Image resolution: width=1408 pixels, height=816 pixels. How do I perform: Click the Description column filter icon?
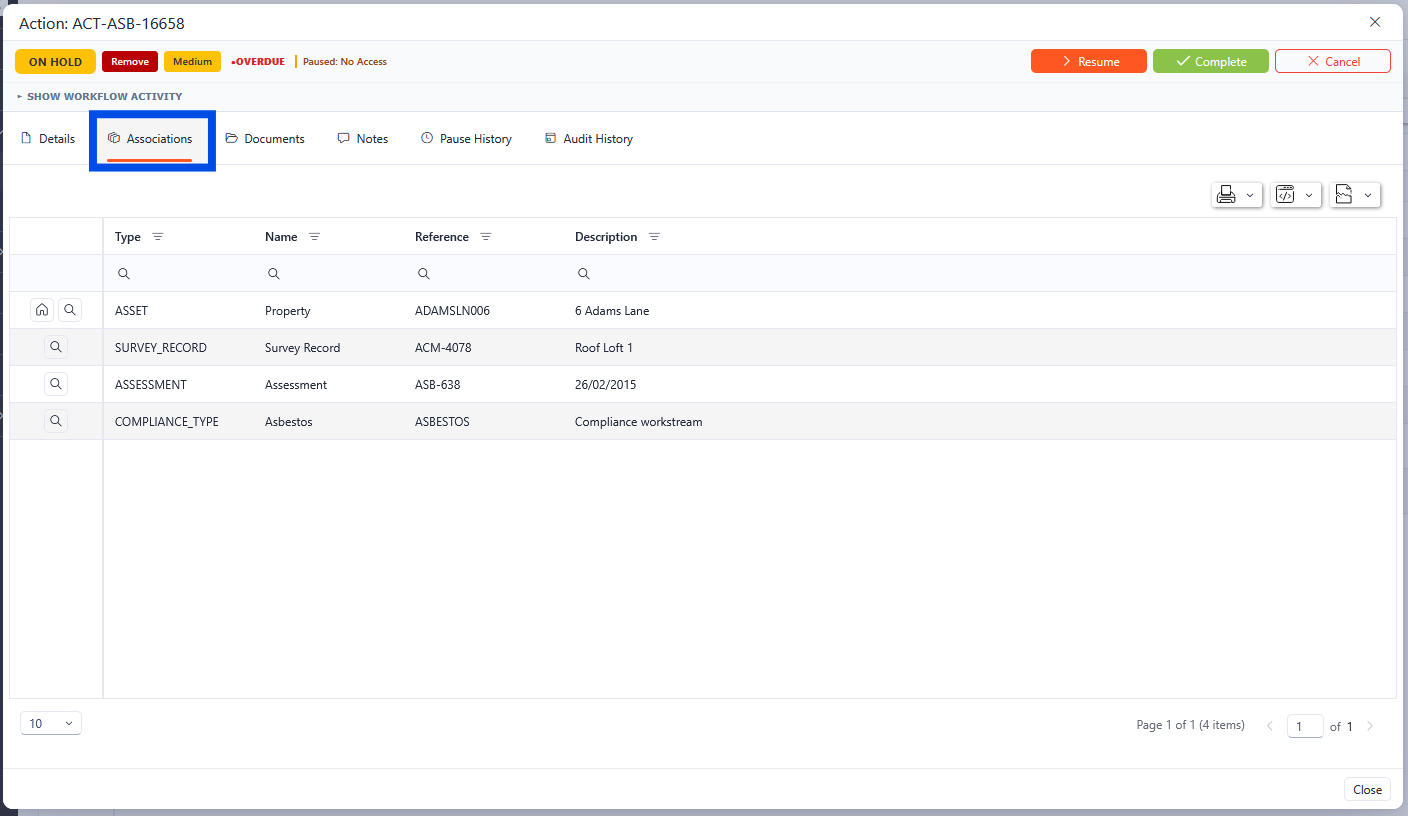(654, 237)
